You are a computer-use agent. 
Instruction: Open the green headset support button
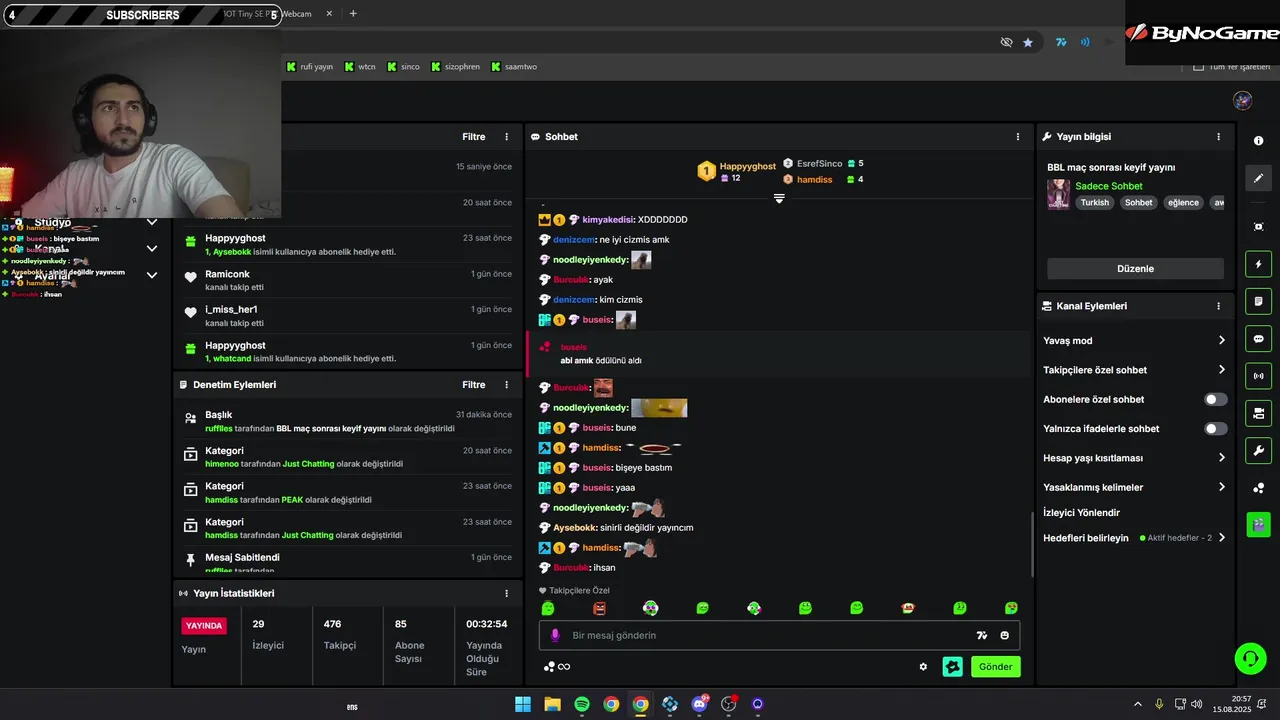point(1250,658)
